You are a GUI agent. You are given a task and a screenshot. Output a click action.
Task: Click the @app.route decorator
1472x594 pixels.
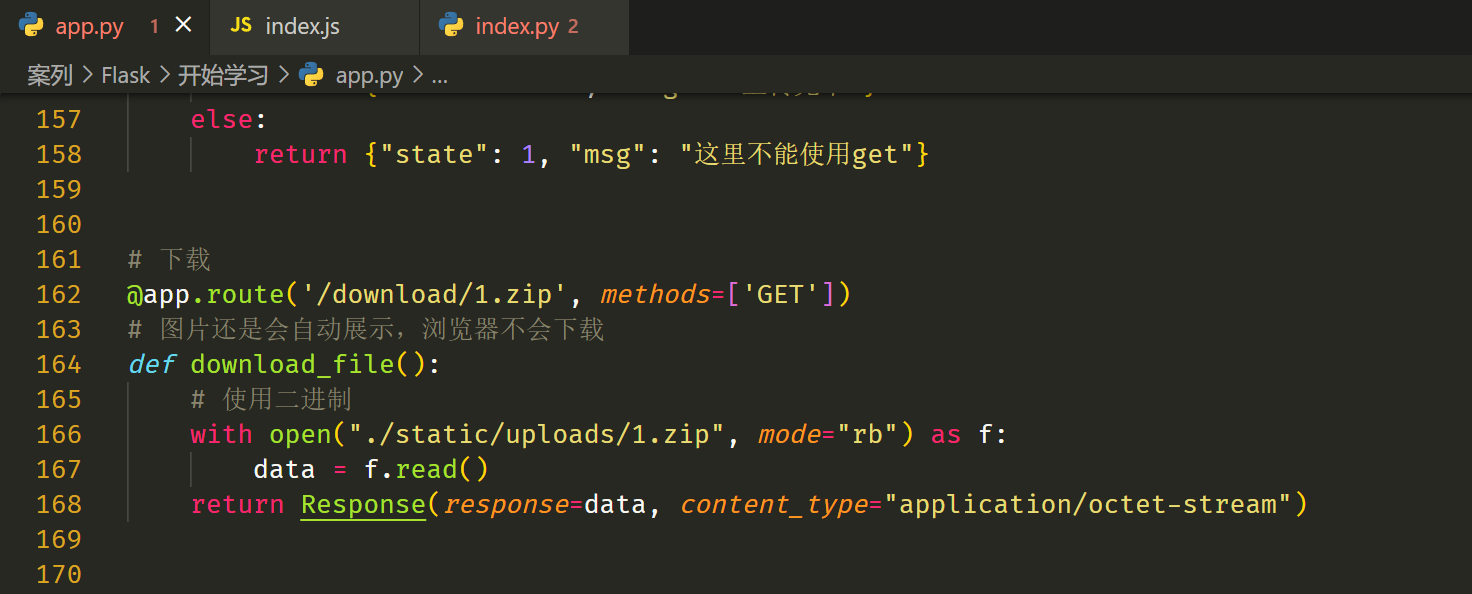tap(206, 295)
